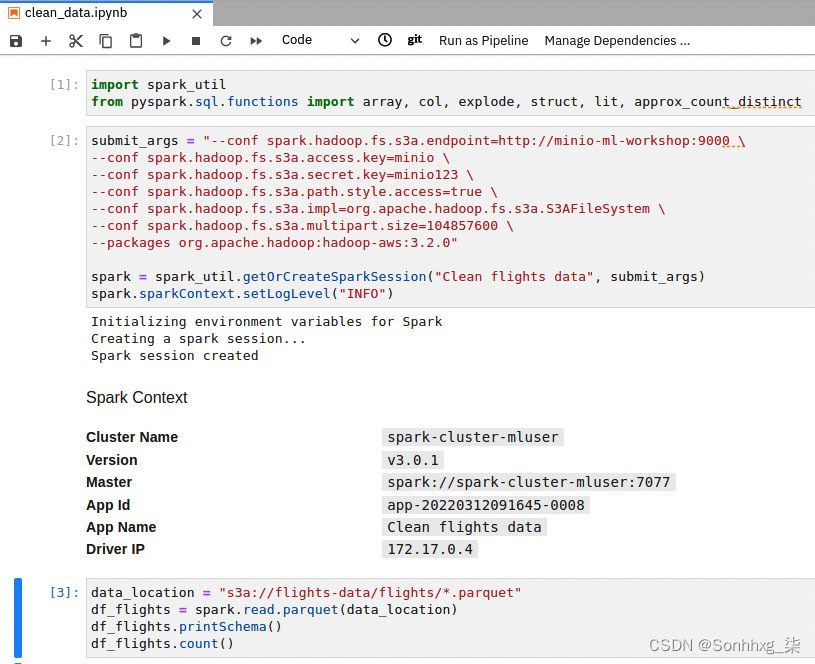The image size is (815, 664).
Task: Click the app-20220312091645-0008 app id
Action: [x=485, y=505]
